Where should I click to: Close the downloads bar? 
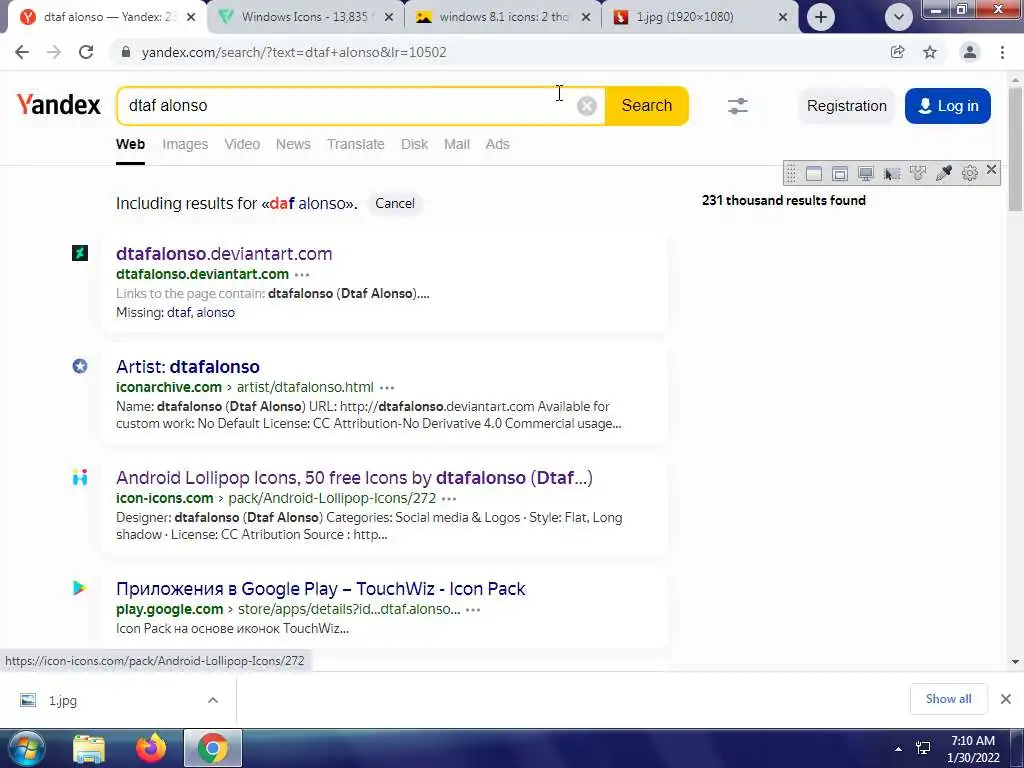(x=1006, y=699)
